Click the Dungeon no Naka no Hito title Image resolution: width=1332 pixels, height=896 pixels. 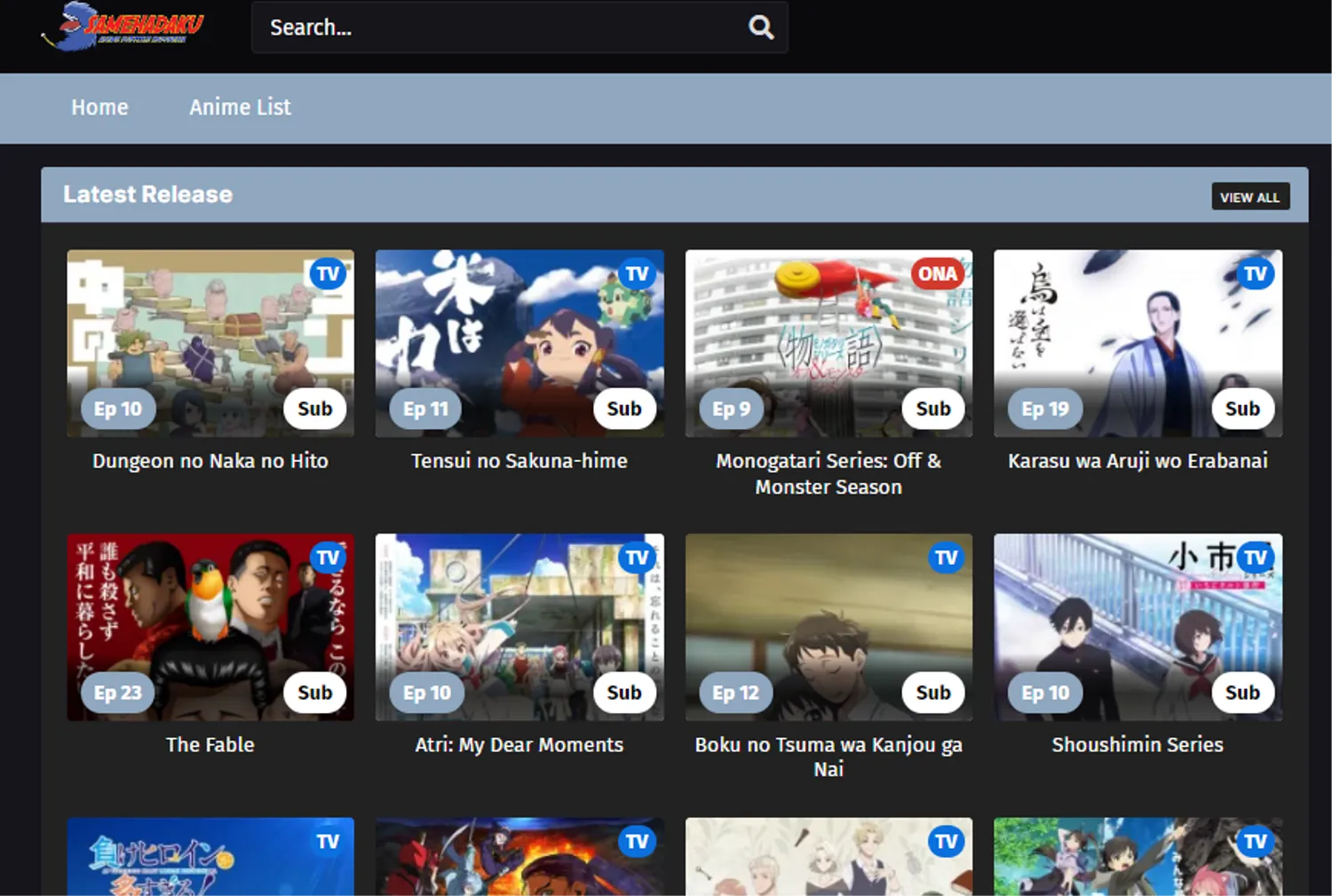[210, 461]
